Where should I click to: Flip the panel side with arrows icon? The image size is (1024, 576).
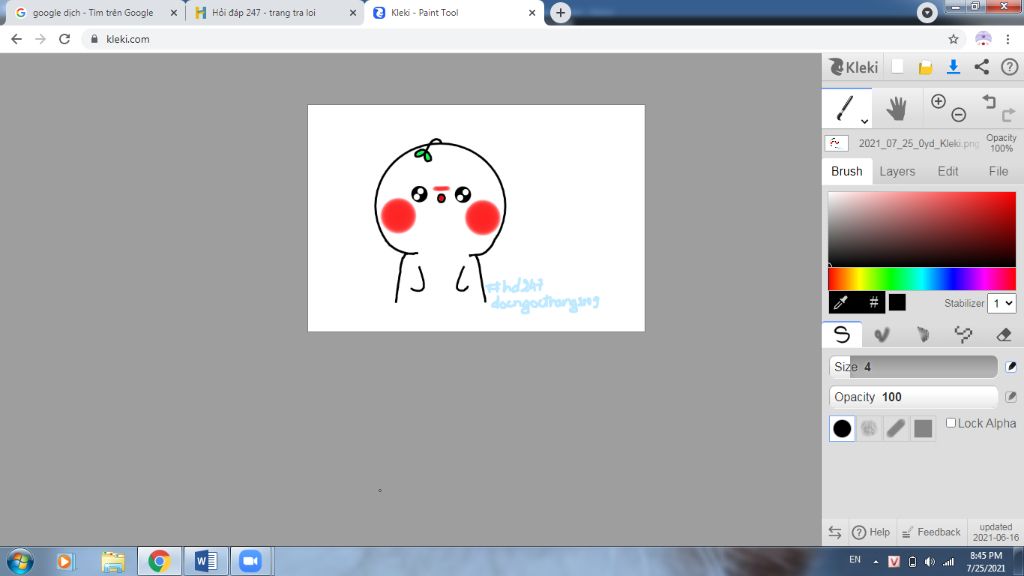click(835, 532)
